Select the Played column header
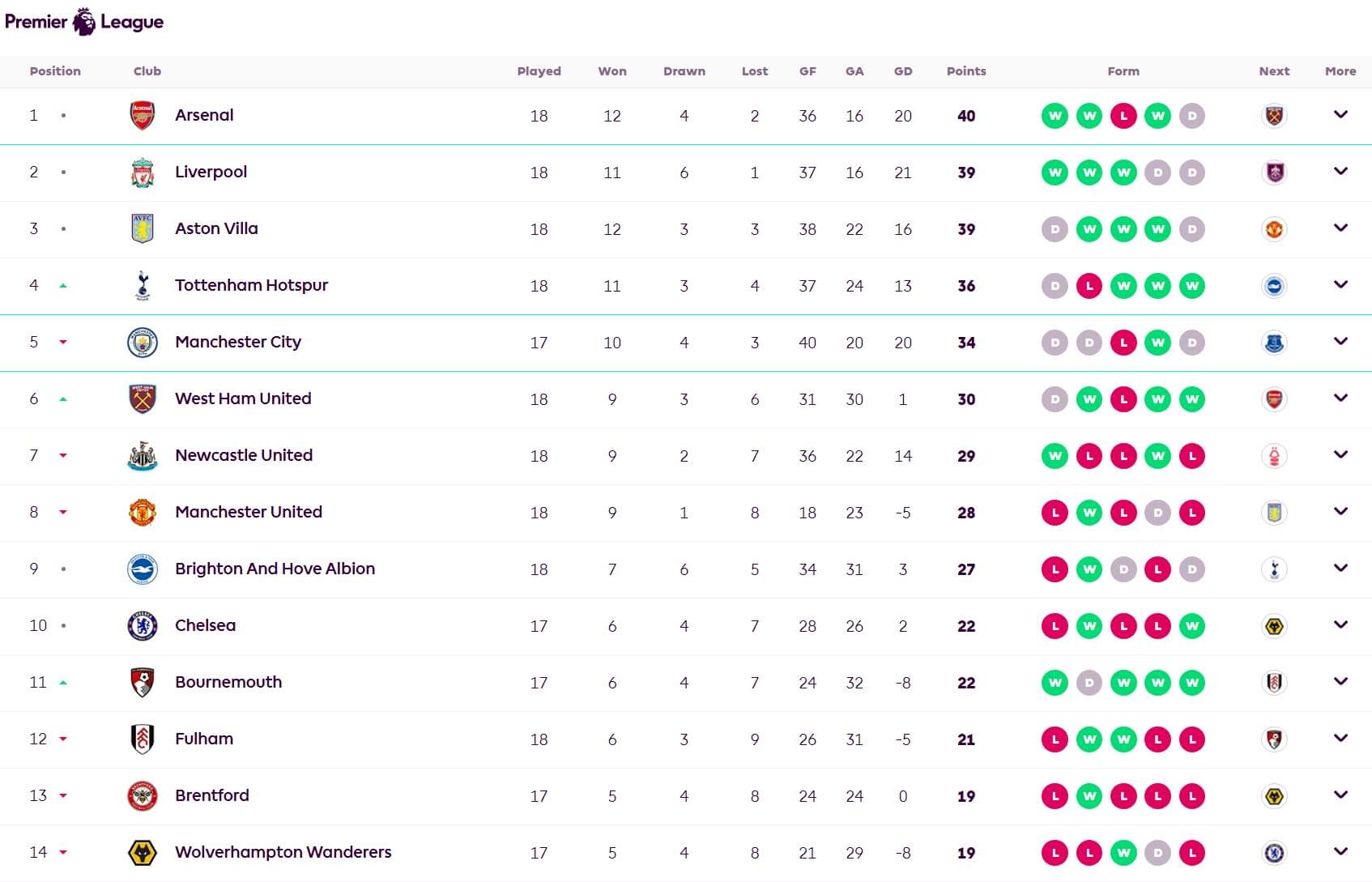Viewport: 1372px width, 882px height. pos(539,71)
